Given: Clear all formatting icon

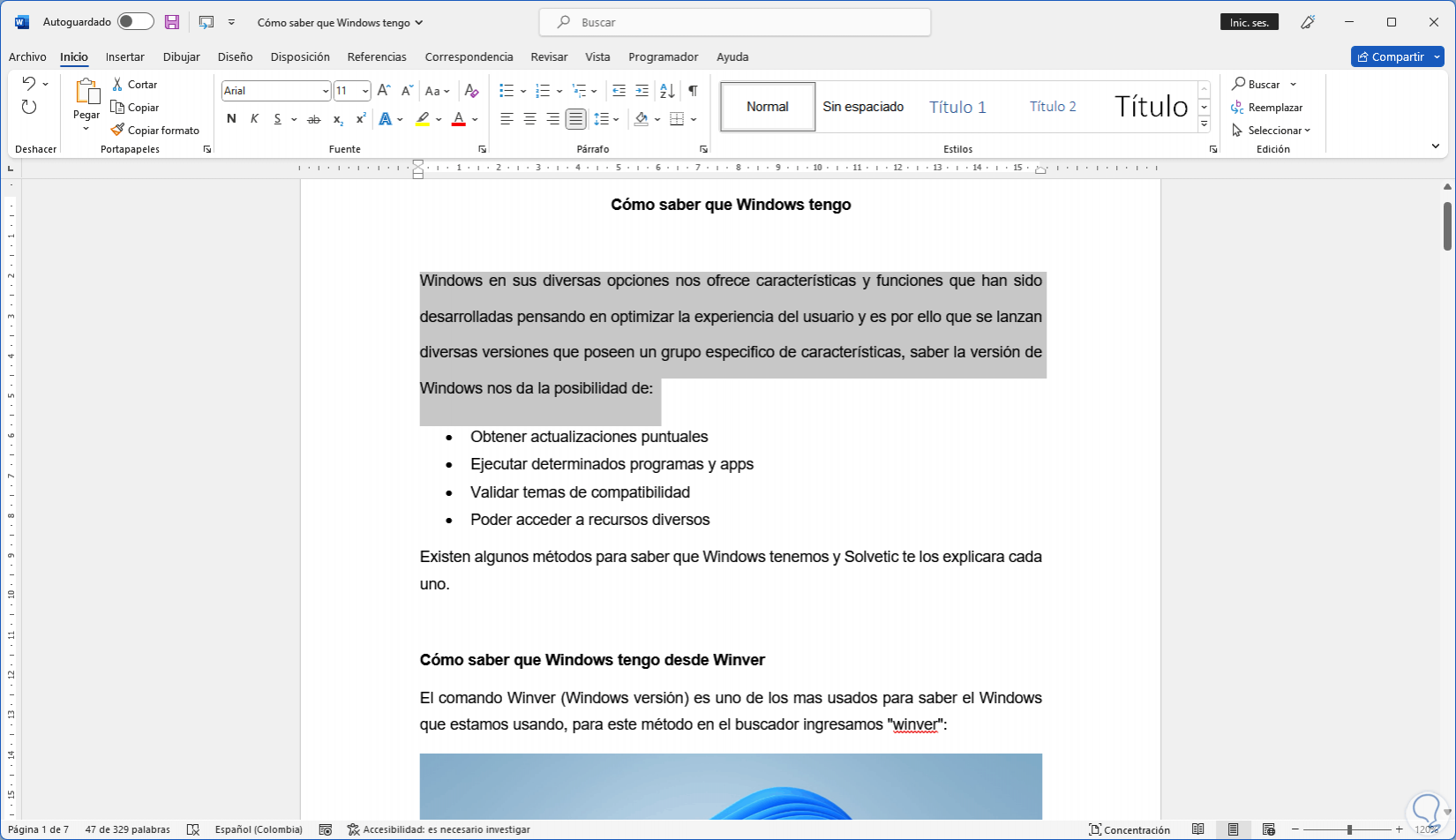Looking at the screenshot, I should [x=472, y=91].
